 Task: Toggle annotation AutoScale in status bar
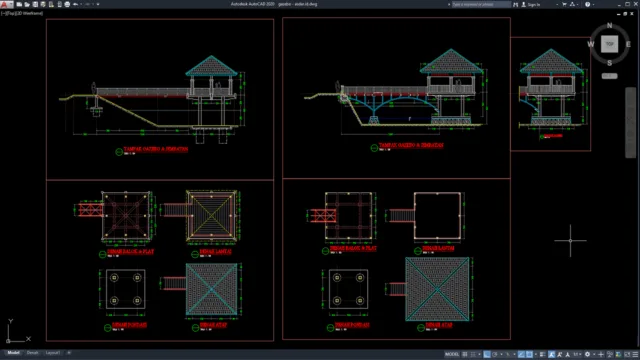pyautogui.click(x=560, y=355)
